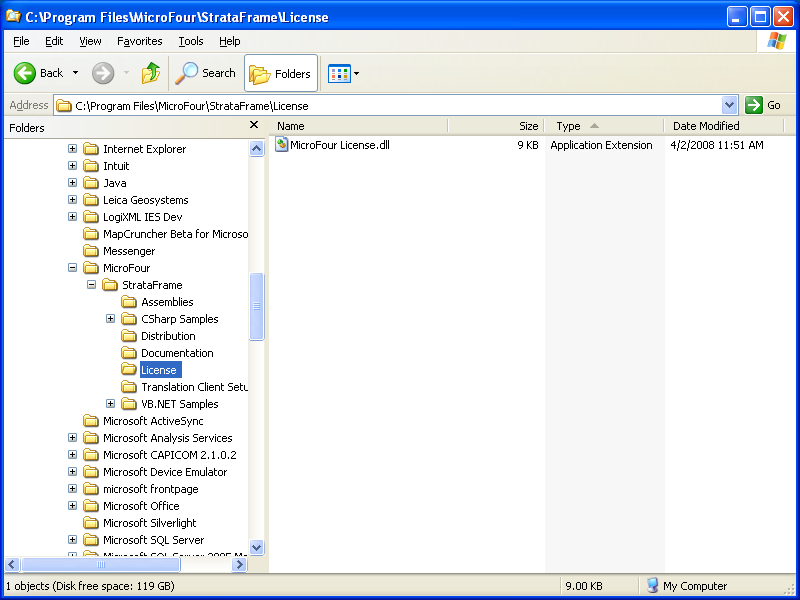The width and height of the screenshot is (800, 600).
Task: Click the Forward arrow icon
Action: (x=102, y=73)
